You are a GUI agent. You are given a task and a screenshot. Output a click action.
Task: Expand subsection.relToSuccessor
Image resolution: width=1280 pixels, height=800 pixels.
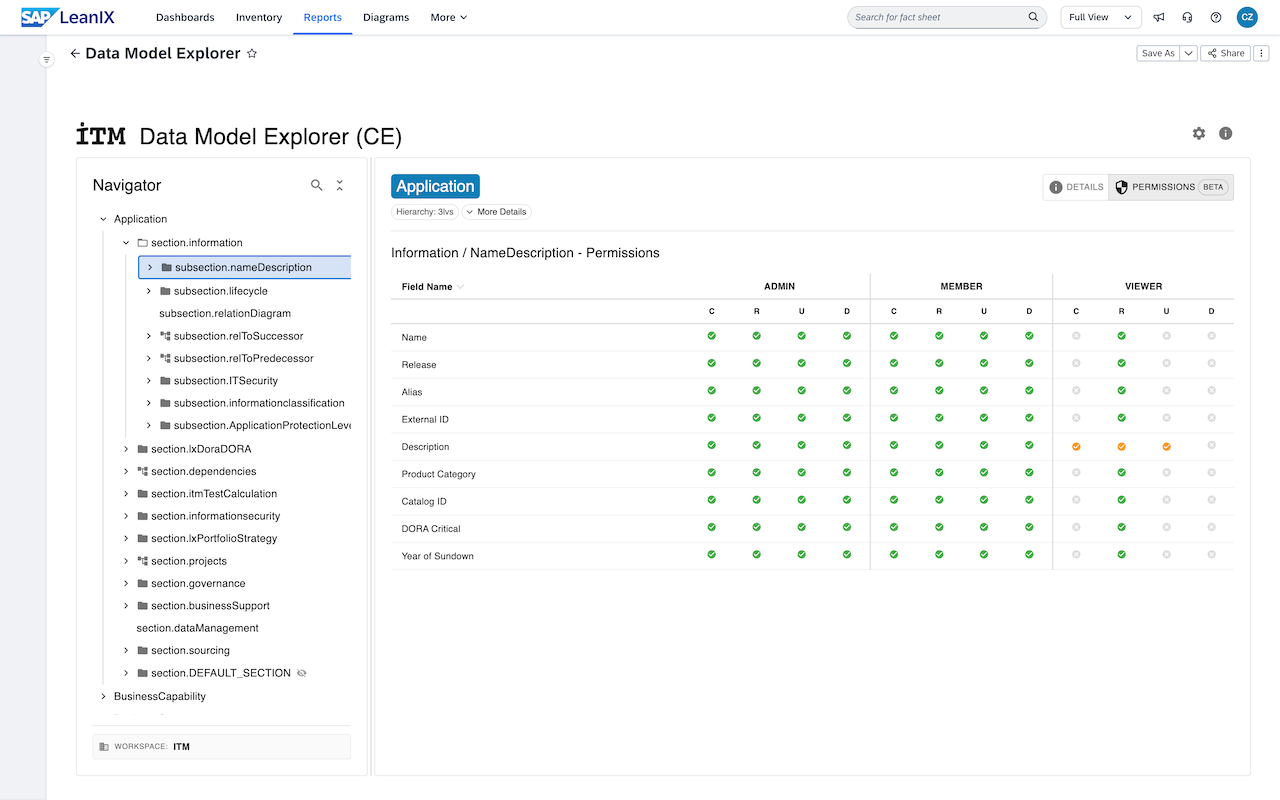[149, 336]
